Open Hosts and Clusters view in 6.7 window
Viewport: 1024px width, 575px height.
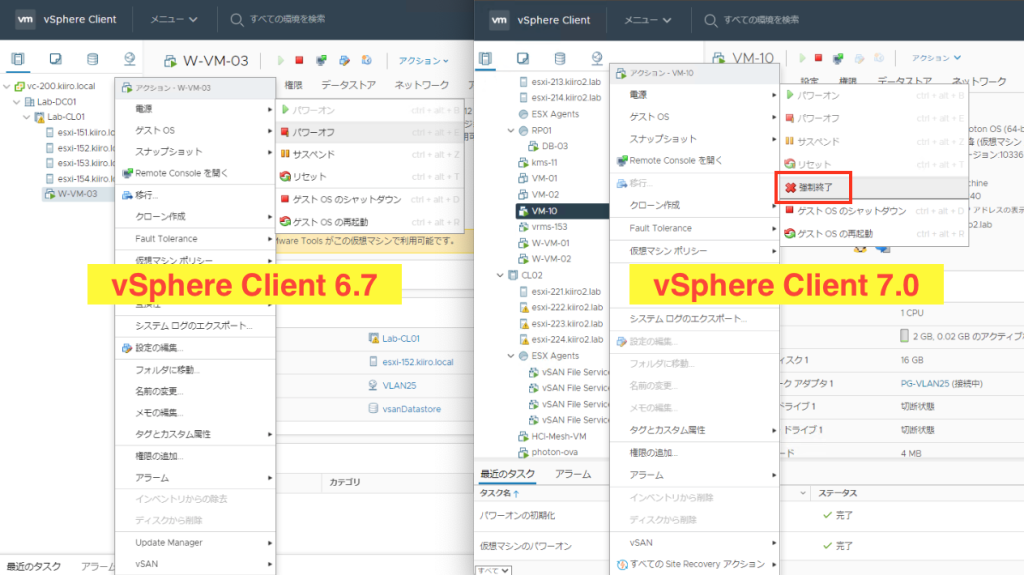18,59
